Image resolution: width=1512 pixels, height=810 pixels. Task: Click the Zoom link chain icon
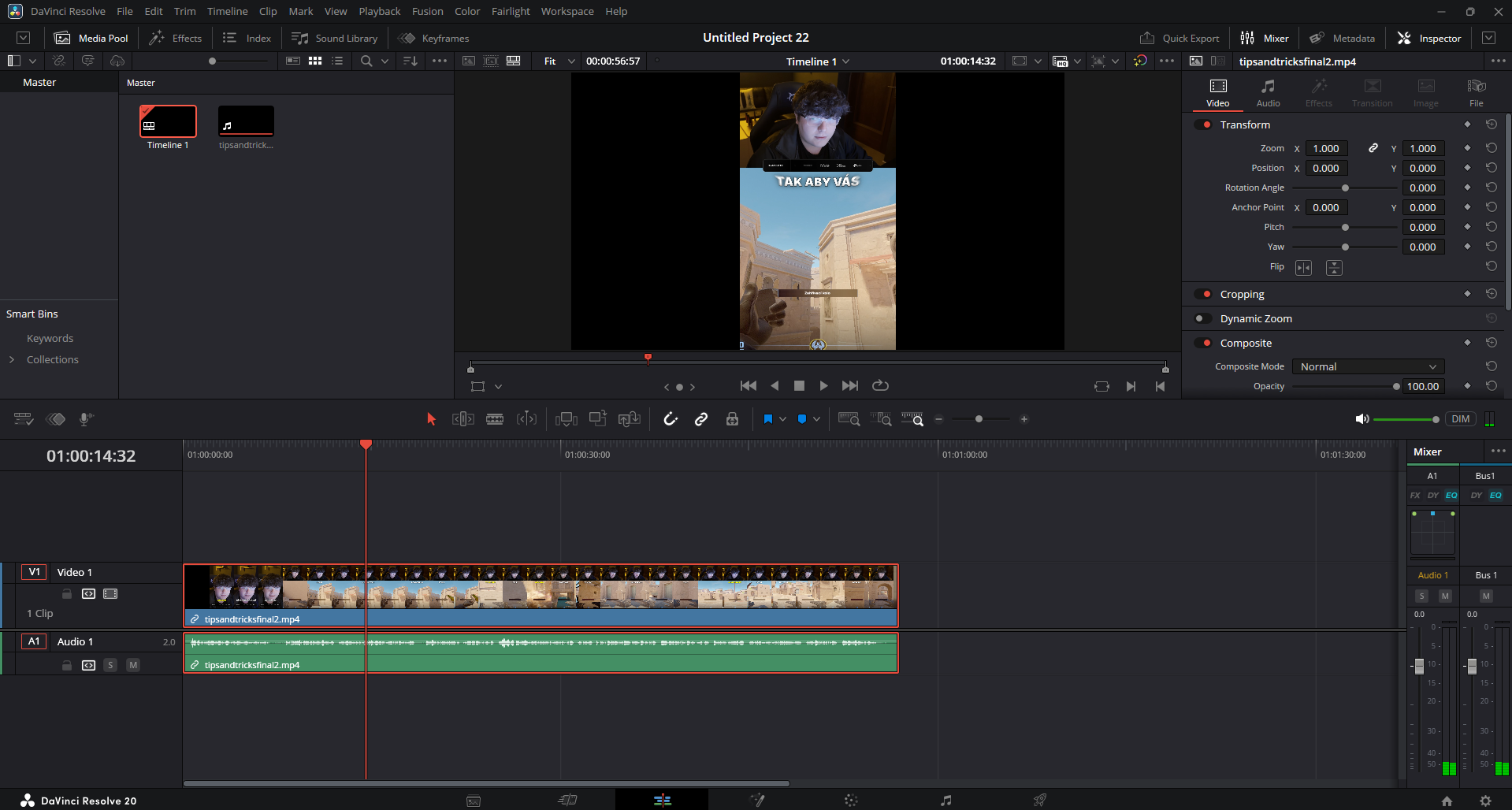click(1373, 148)
